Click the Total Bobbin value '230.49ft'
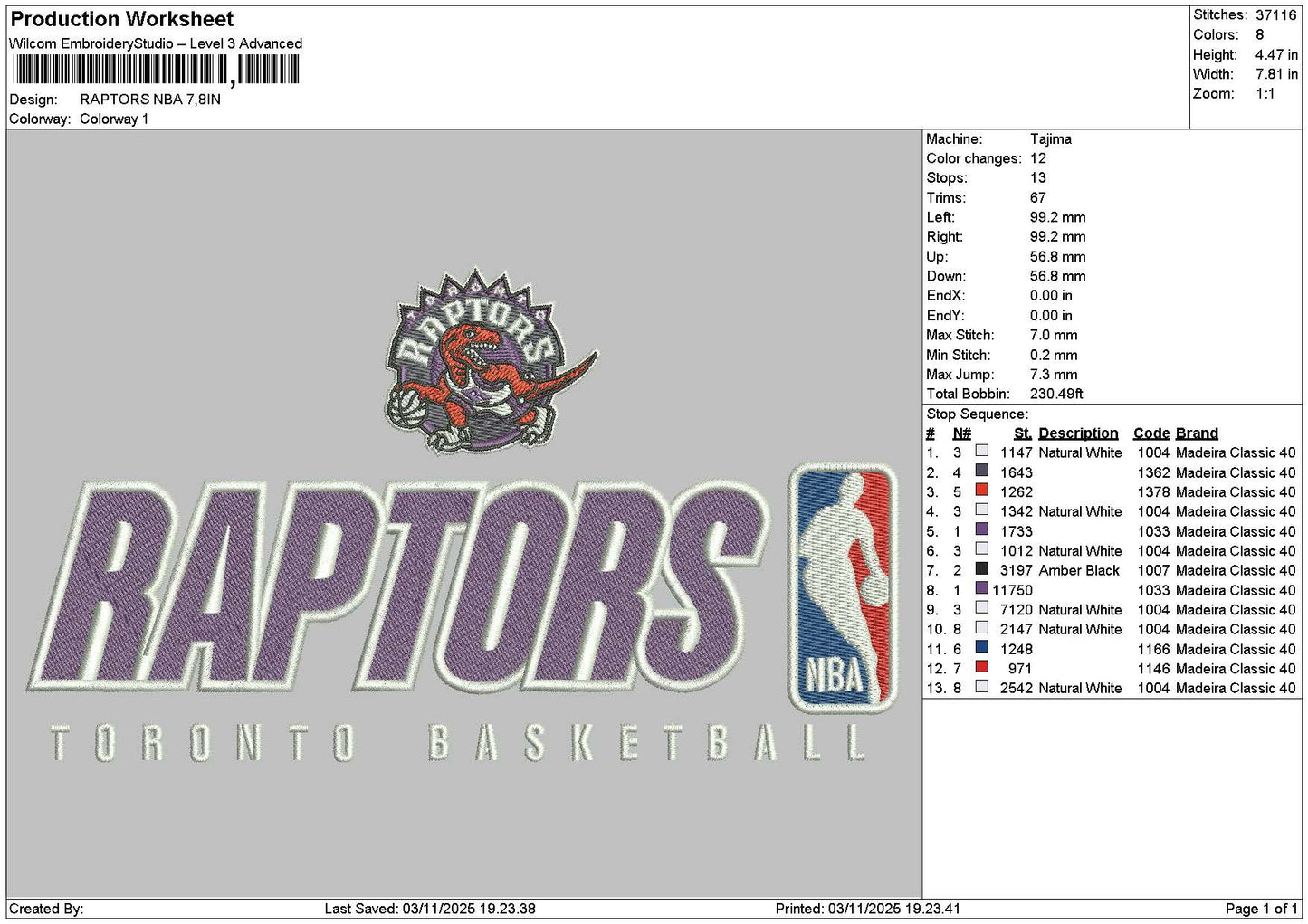 click(x=1056, y=395)
